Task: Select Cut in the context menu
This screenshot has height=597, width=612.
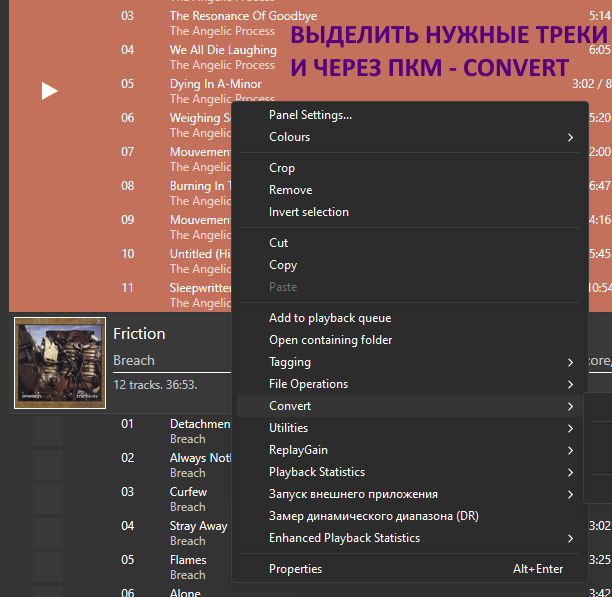Action: 278,243
